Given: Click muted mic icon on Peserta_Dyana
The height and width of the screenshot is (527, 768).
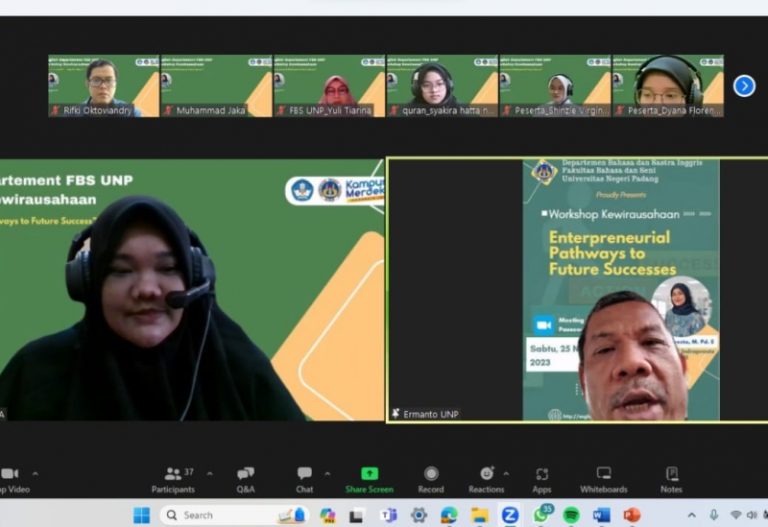Looking at the screenshot, I should click(620, 111).
